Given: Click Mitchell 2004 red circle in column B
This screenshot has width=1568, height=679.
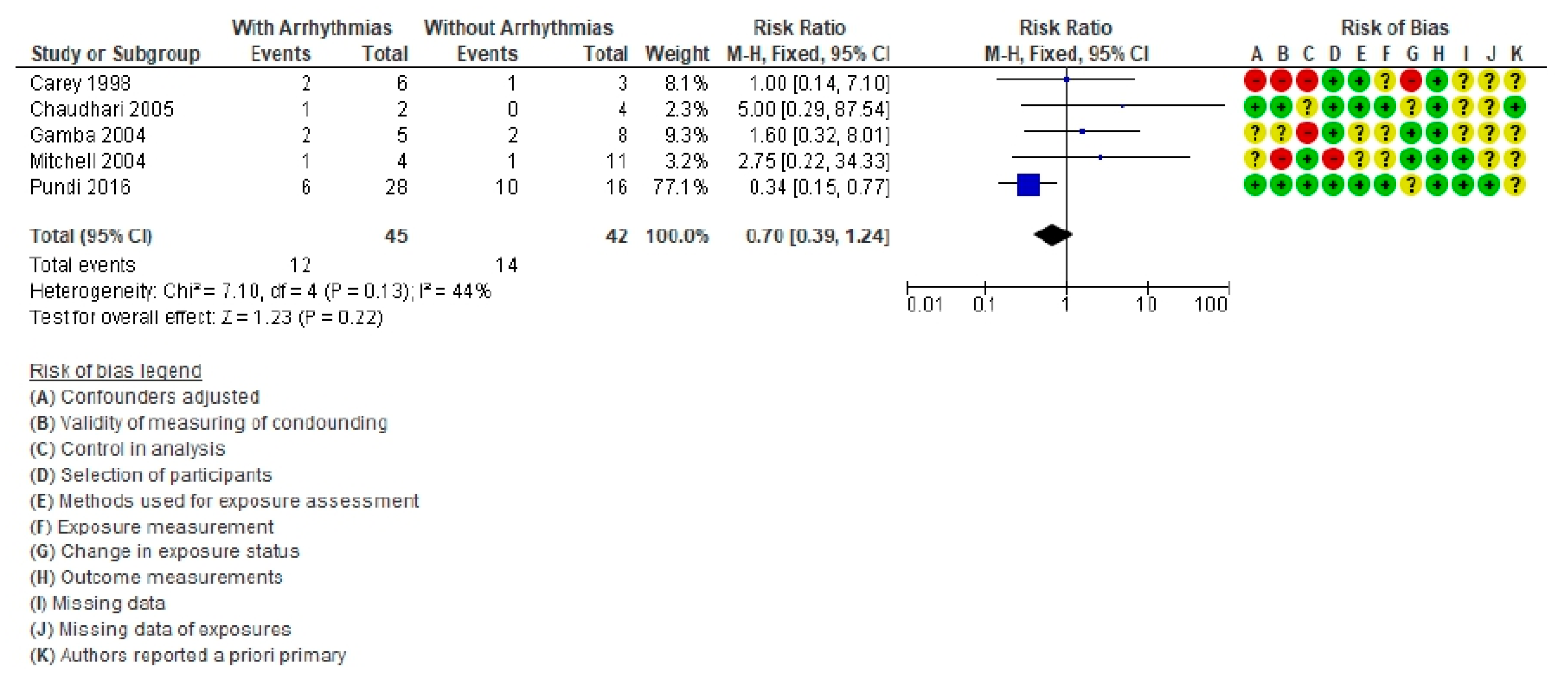Looking at the screenshot, I should (x=1281, y=159).
